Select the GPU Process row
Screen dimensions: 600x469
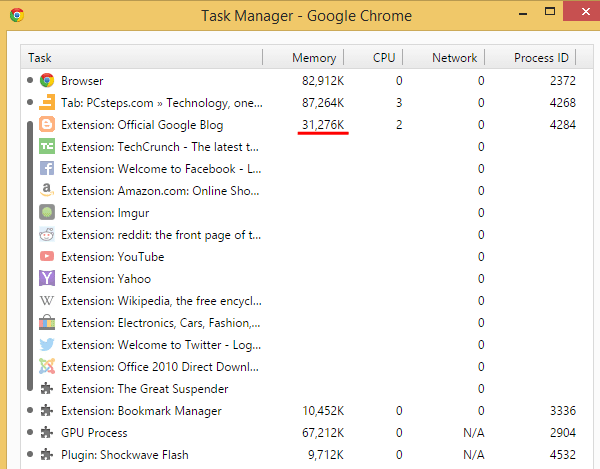point(306,433)
